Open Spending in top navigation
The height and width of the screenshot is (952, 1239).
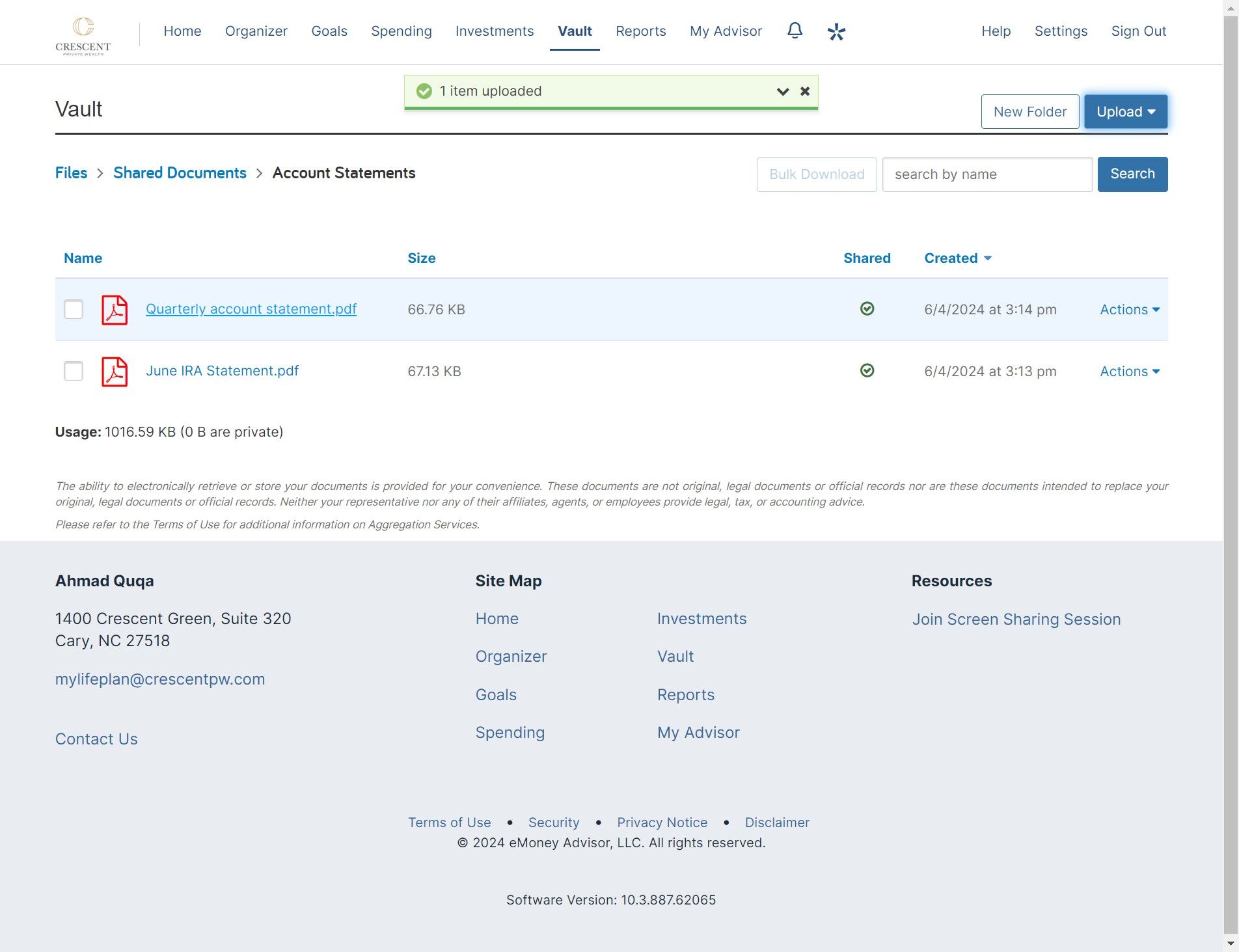(402, 31)
